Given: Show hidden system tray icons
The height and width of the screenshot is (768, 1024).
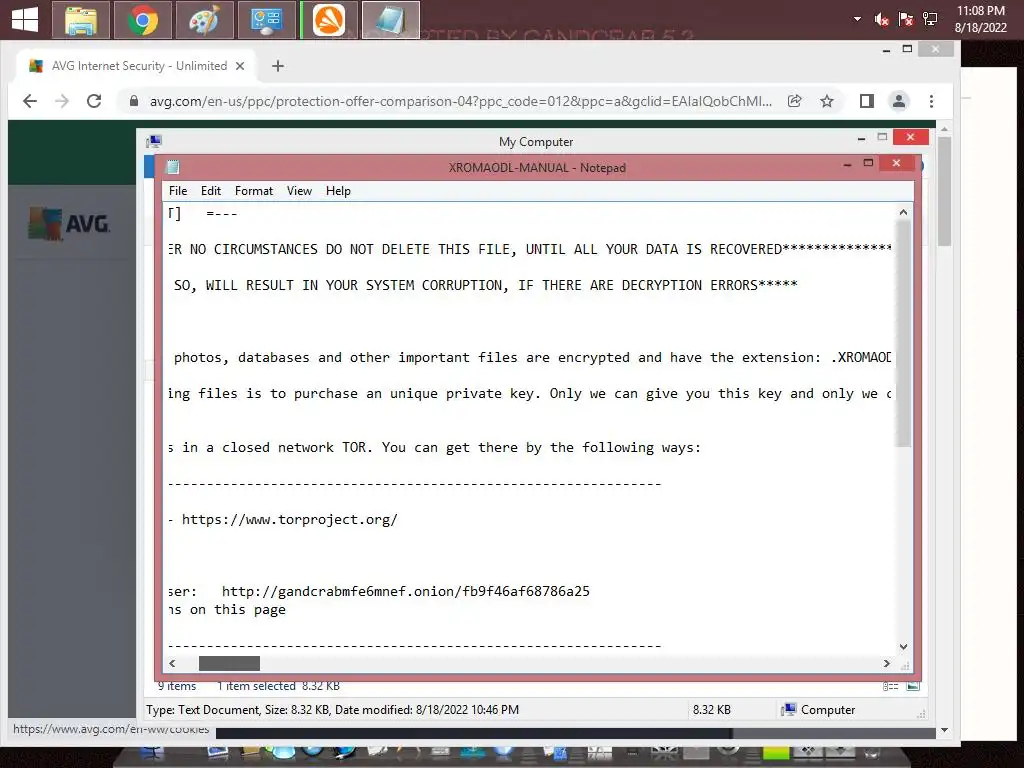Looking at the screenshot, I should pos(857,19).
